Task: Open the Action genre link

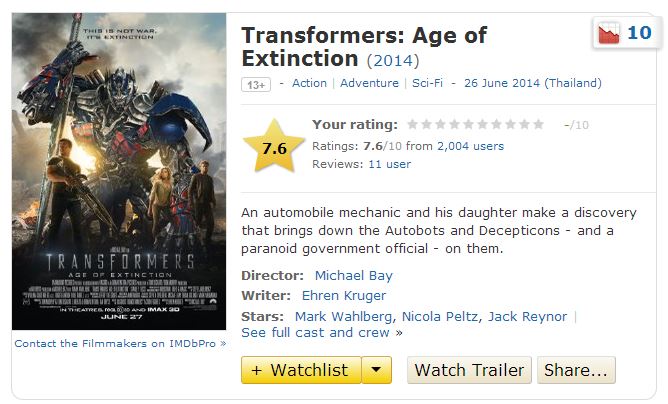Action: (309, 83)
